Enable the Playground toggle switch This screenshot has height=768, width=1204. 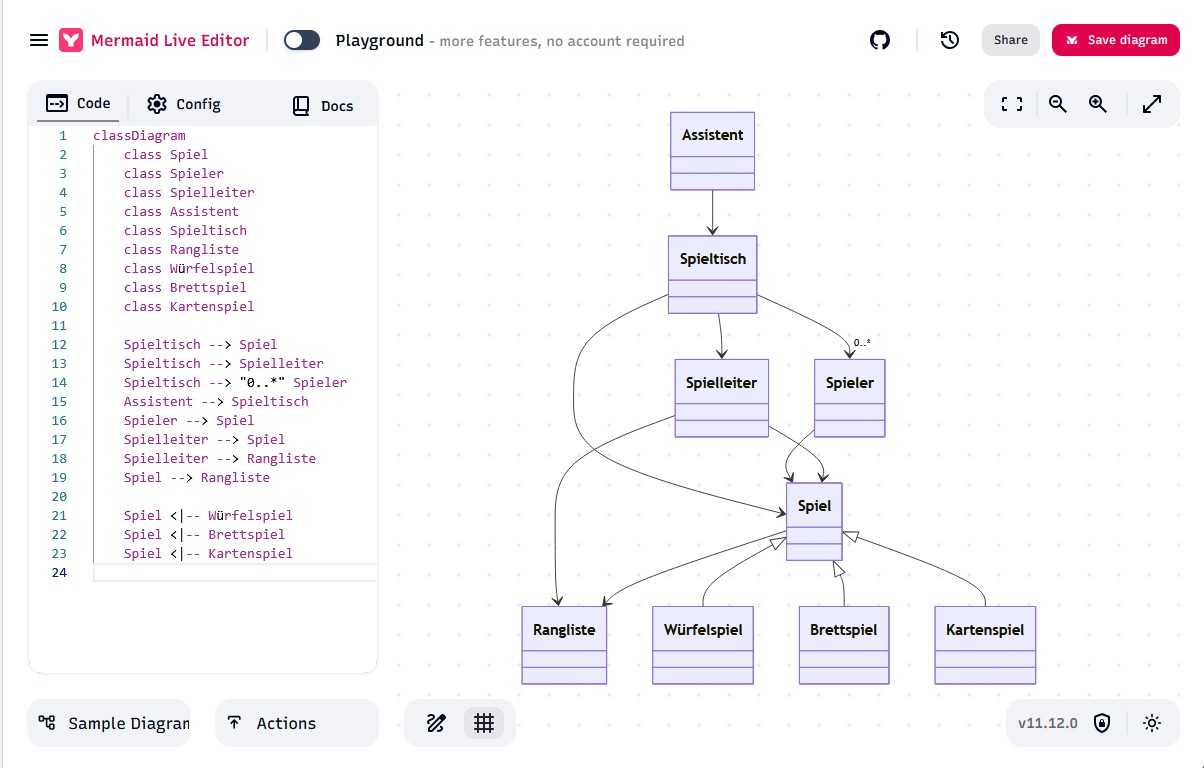tap(302, 40)
